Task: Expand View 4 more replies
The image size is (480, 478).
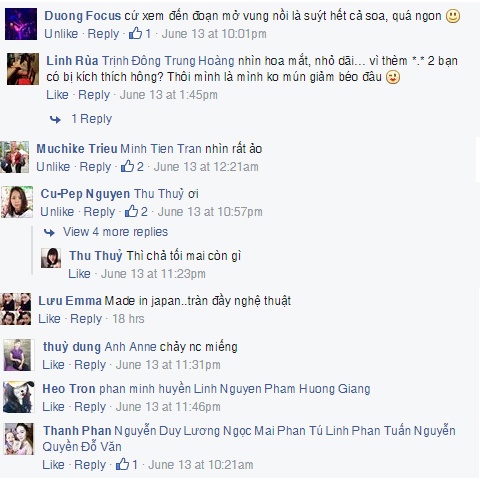Action: 115,232
